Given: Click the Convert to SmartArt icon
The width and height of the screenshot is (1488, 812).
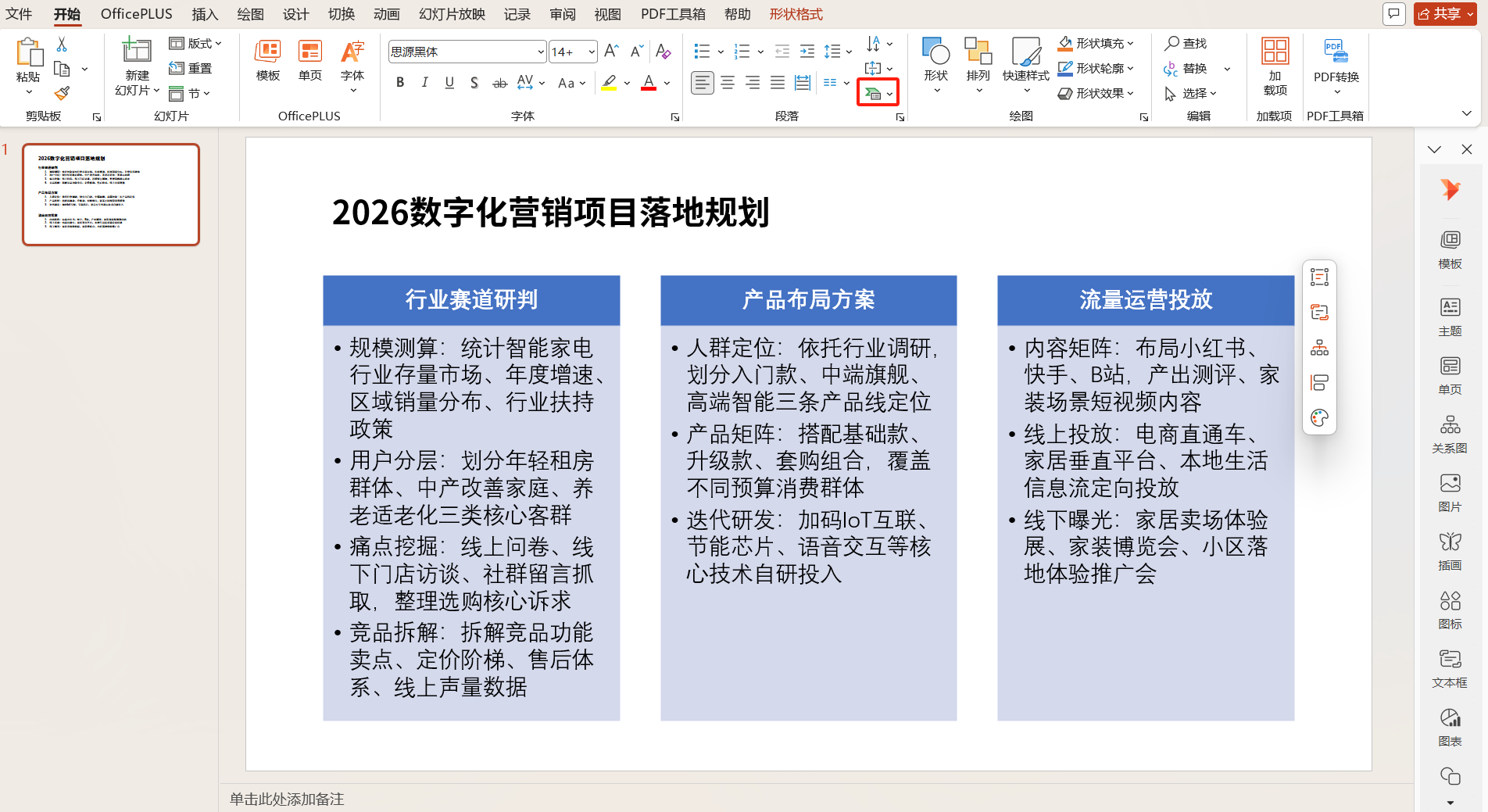Looking at the screenshot, I should (873, 94).
